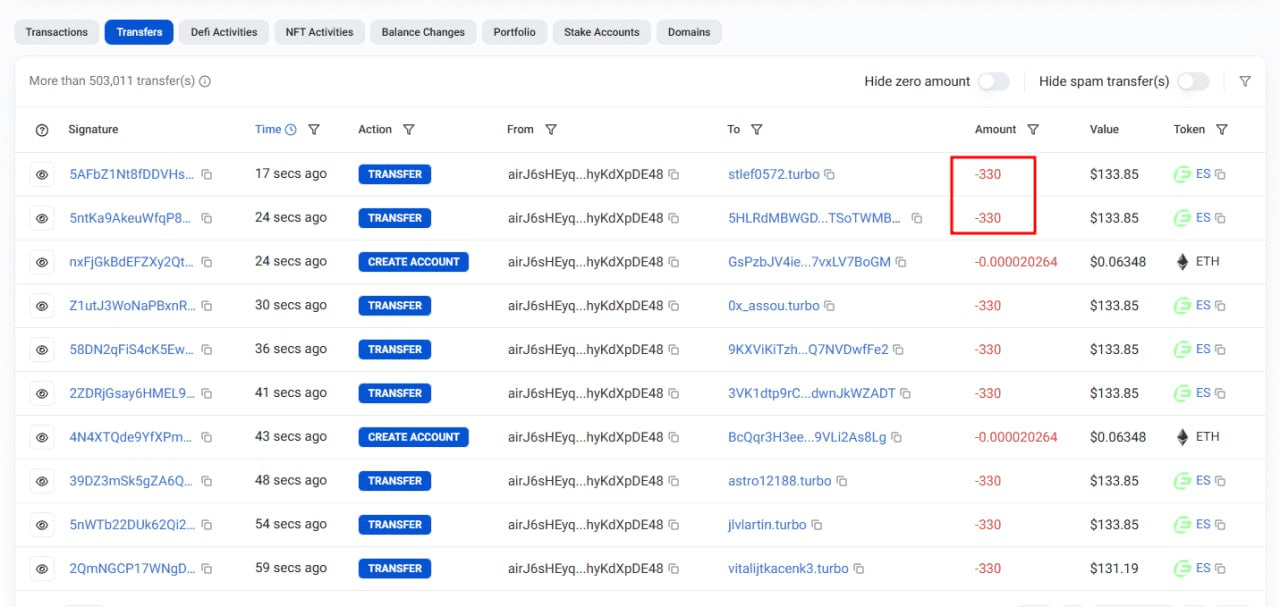
Task: Click the ES token logo in the 17 secs ago row
Action: [1183, 174]
